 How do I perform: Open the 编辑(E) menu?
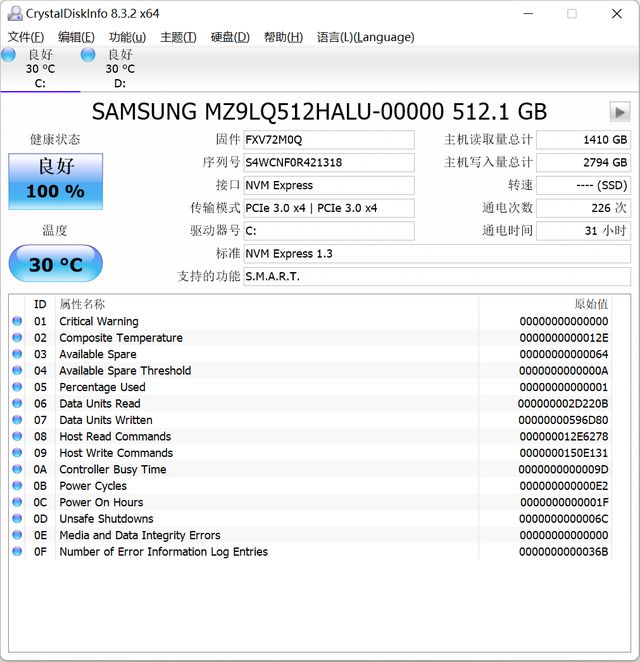point(76,37)
